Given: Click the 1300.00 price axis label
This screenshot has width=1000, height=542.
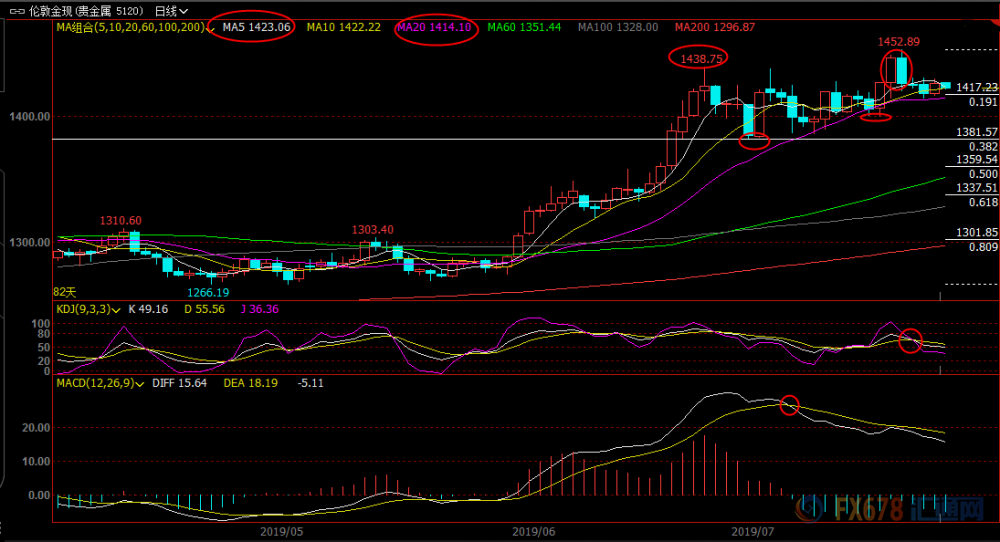Looking at the screenshot, I should pos(29,243).
